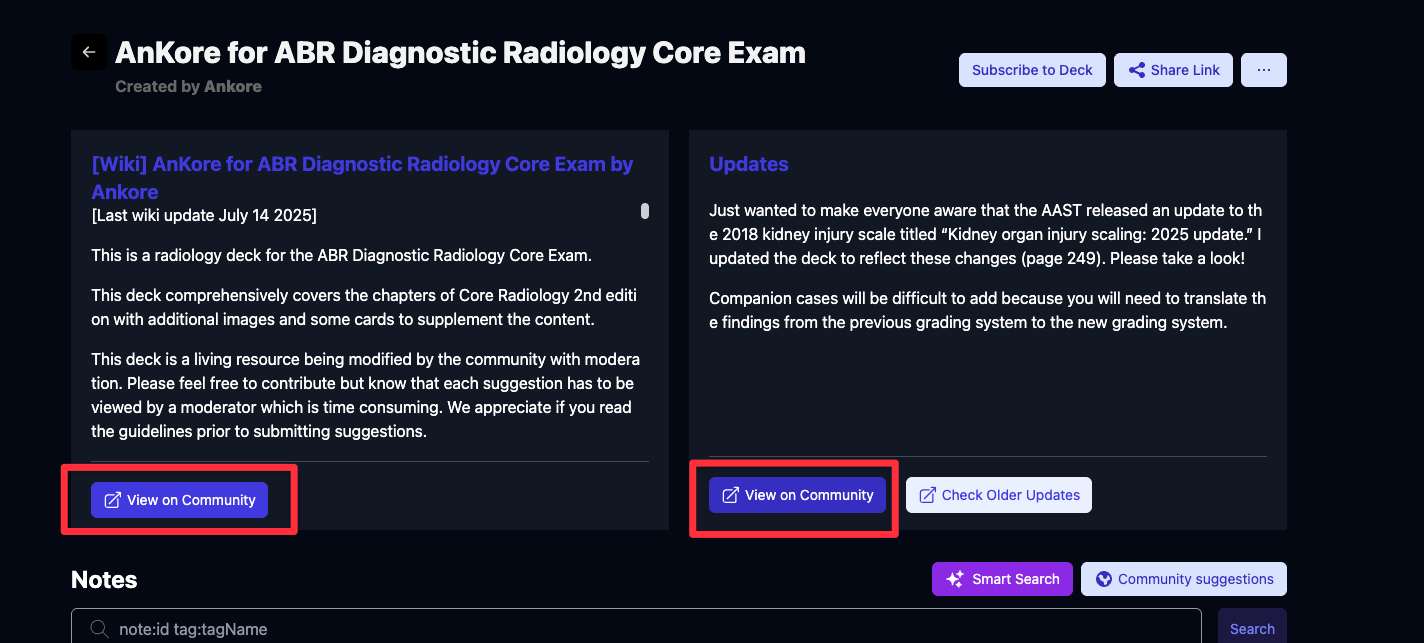Click the icon on Check Older Updates
This screenshot has width=1424, height=643.
tap(928, 495)
